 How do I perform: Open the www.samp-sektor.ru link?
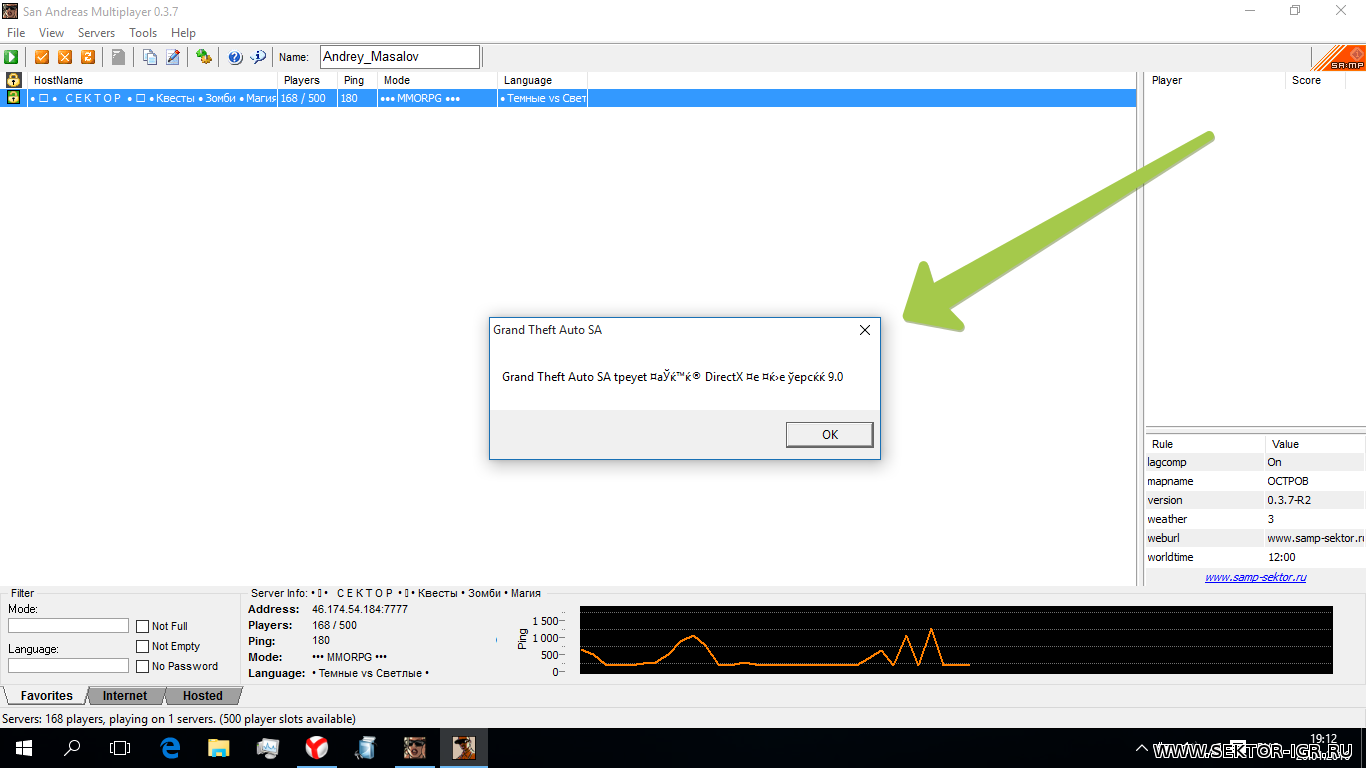click(x=1255, y=577)
